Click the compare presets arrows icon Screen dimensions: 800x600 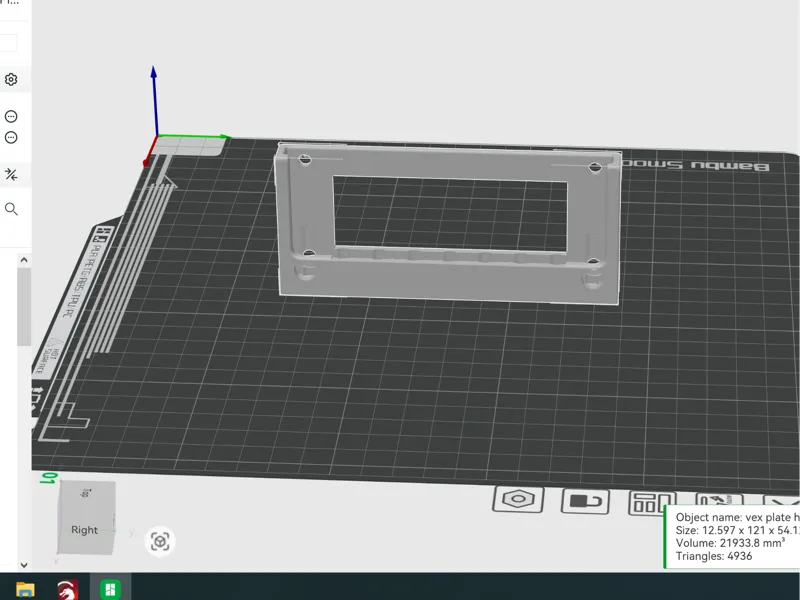[x=11, y=174]
